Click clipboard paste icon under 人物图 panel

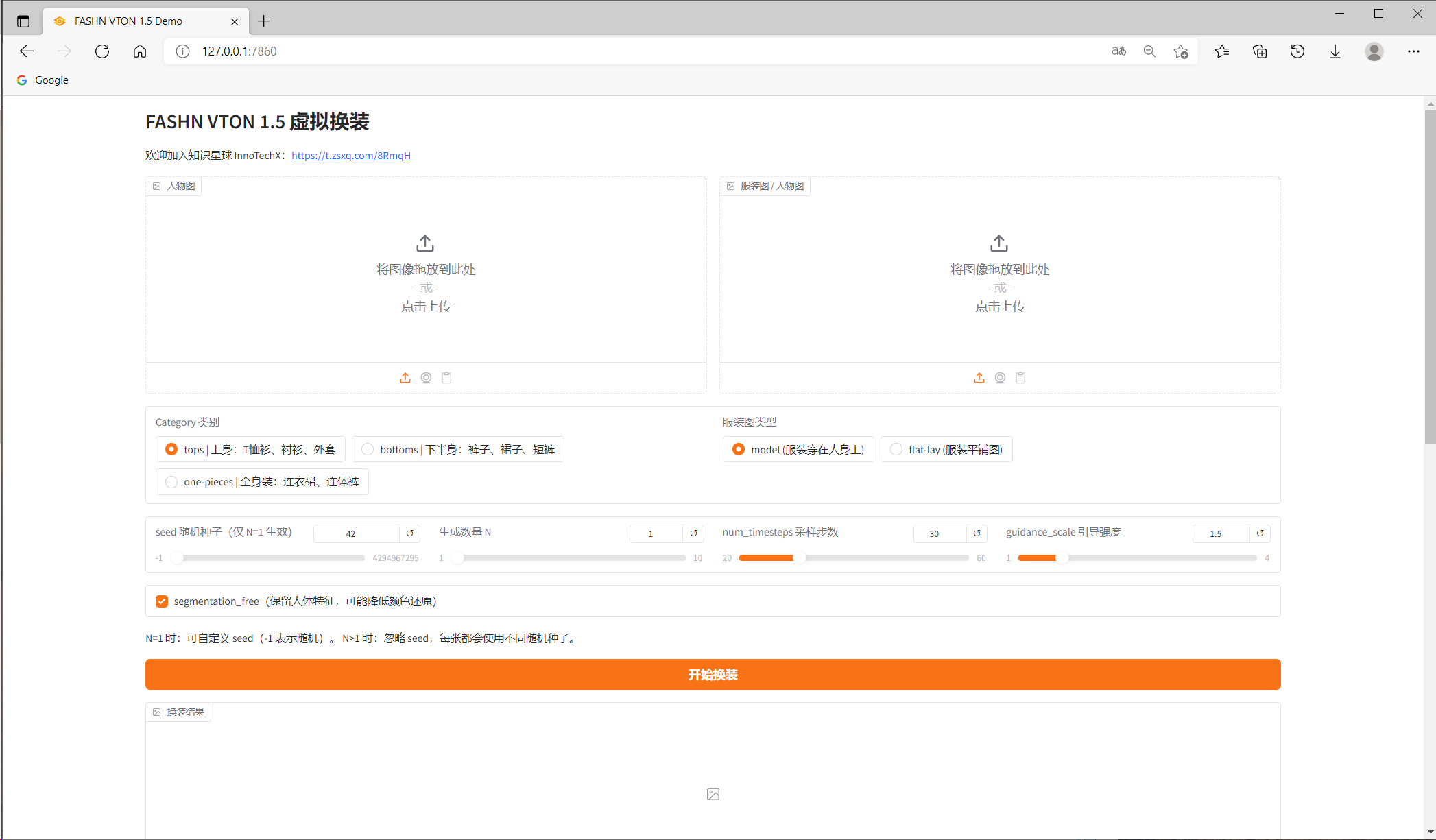tap(446, 378)
